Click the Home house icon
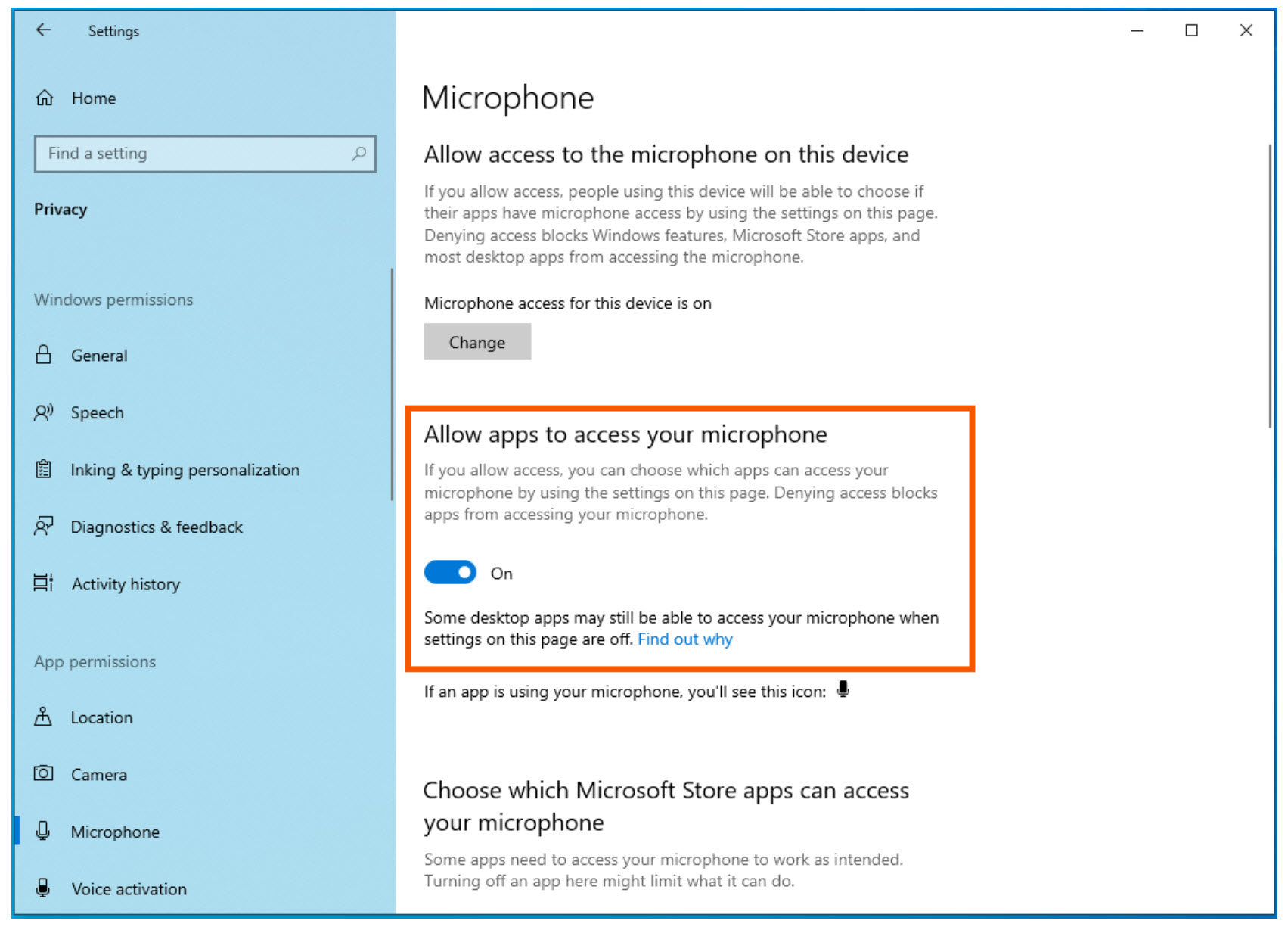 point(45,98)
